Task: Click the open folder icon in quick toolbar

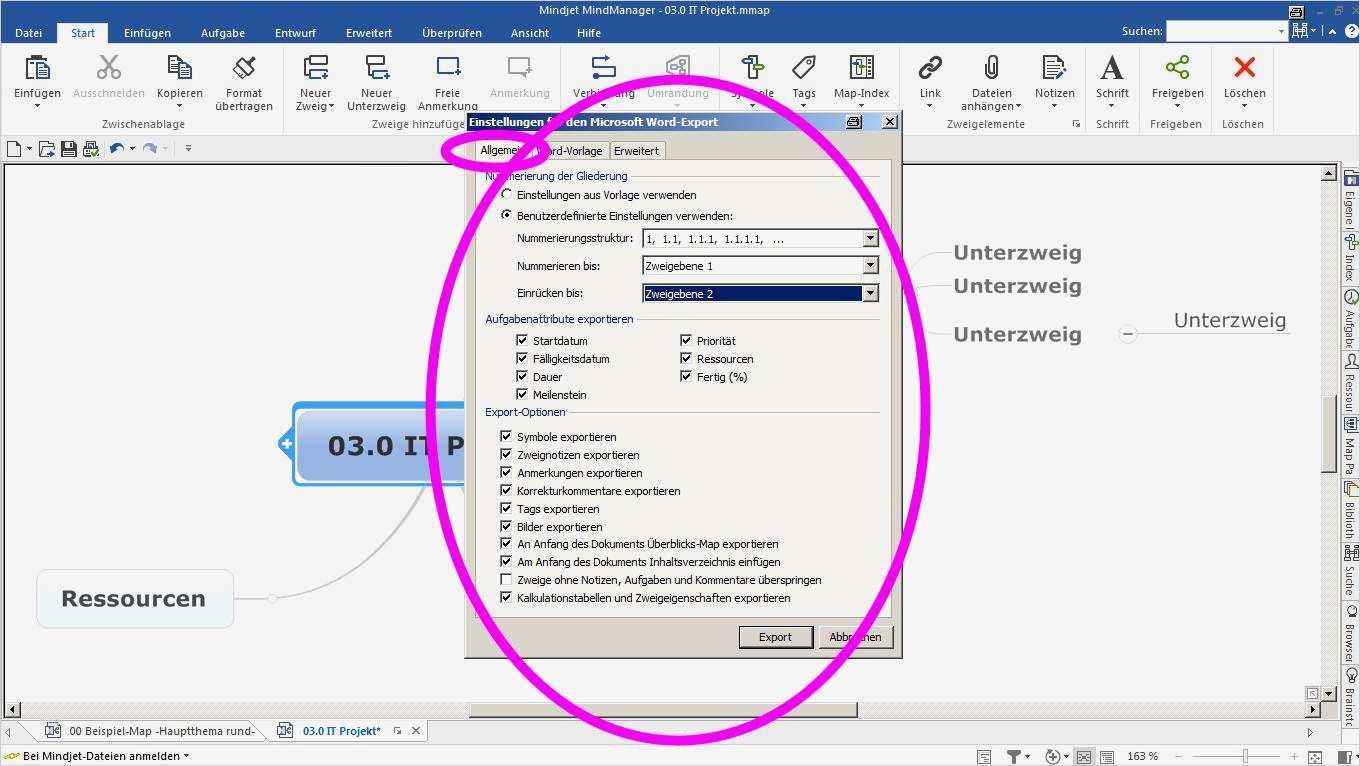Action: tap(47, 149)
